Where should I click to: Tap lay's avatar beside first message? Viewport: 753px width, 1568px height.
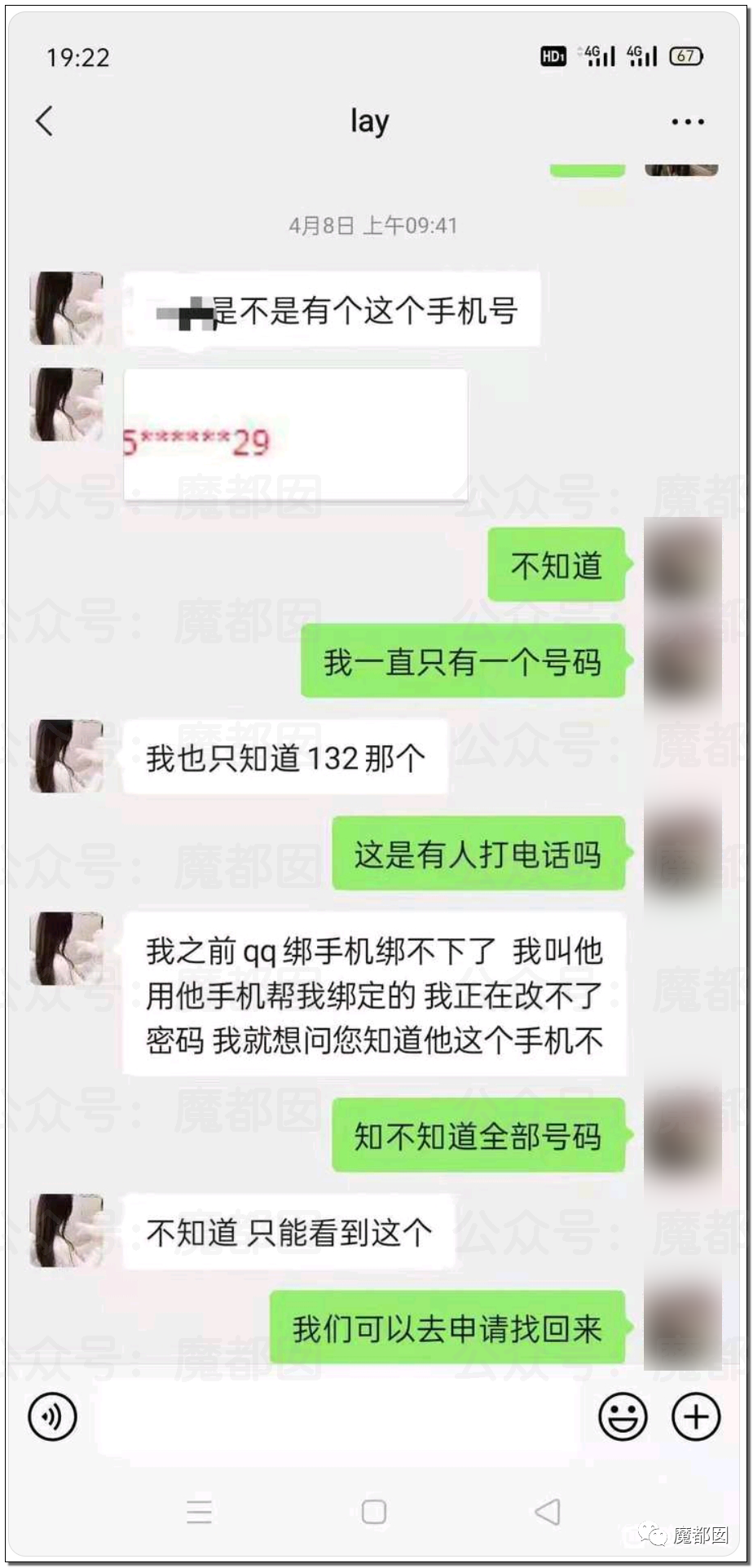67,308
